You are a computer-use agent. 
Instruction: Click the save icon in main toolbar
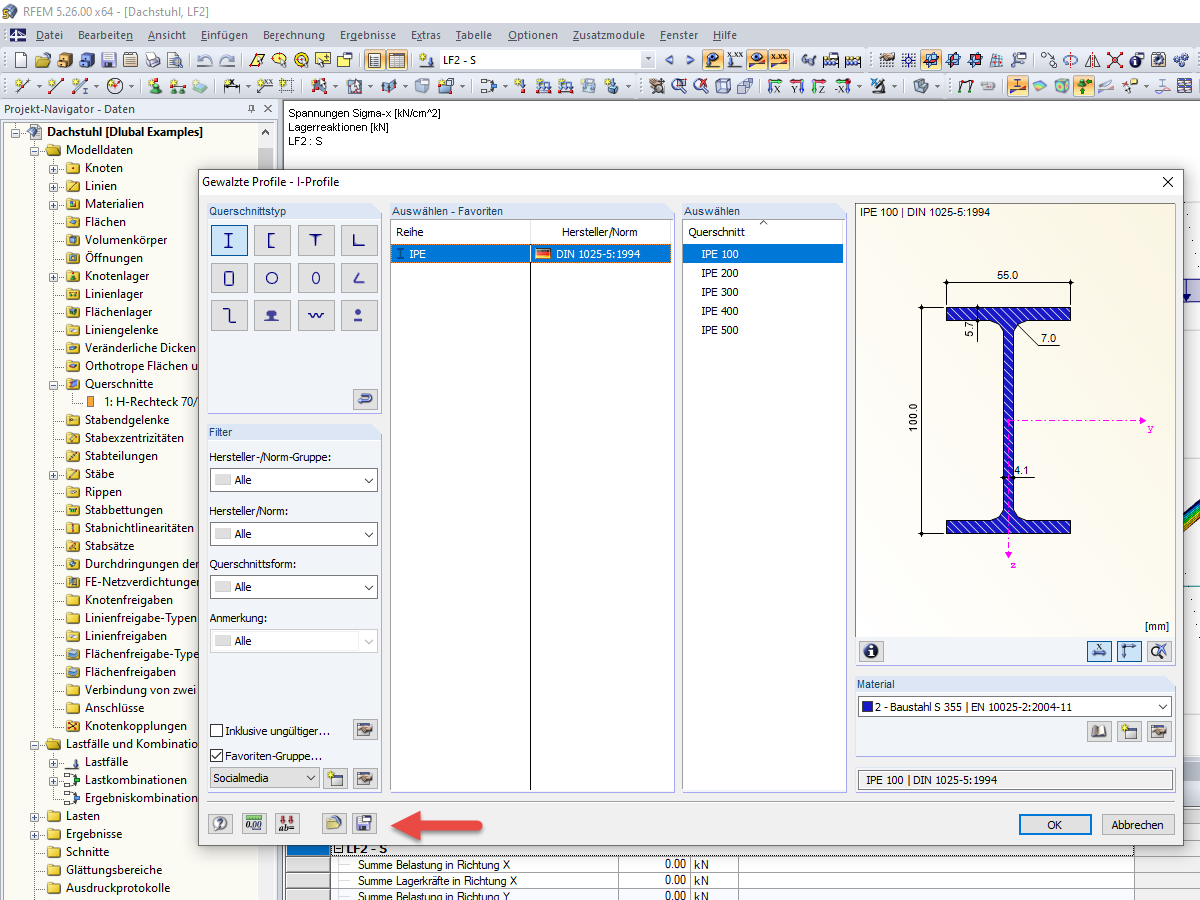(108, 60)
